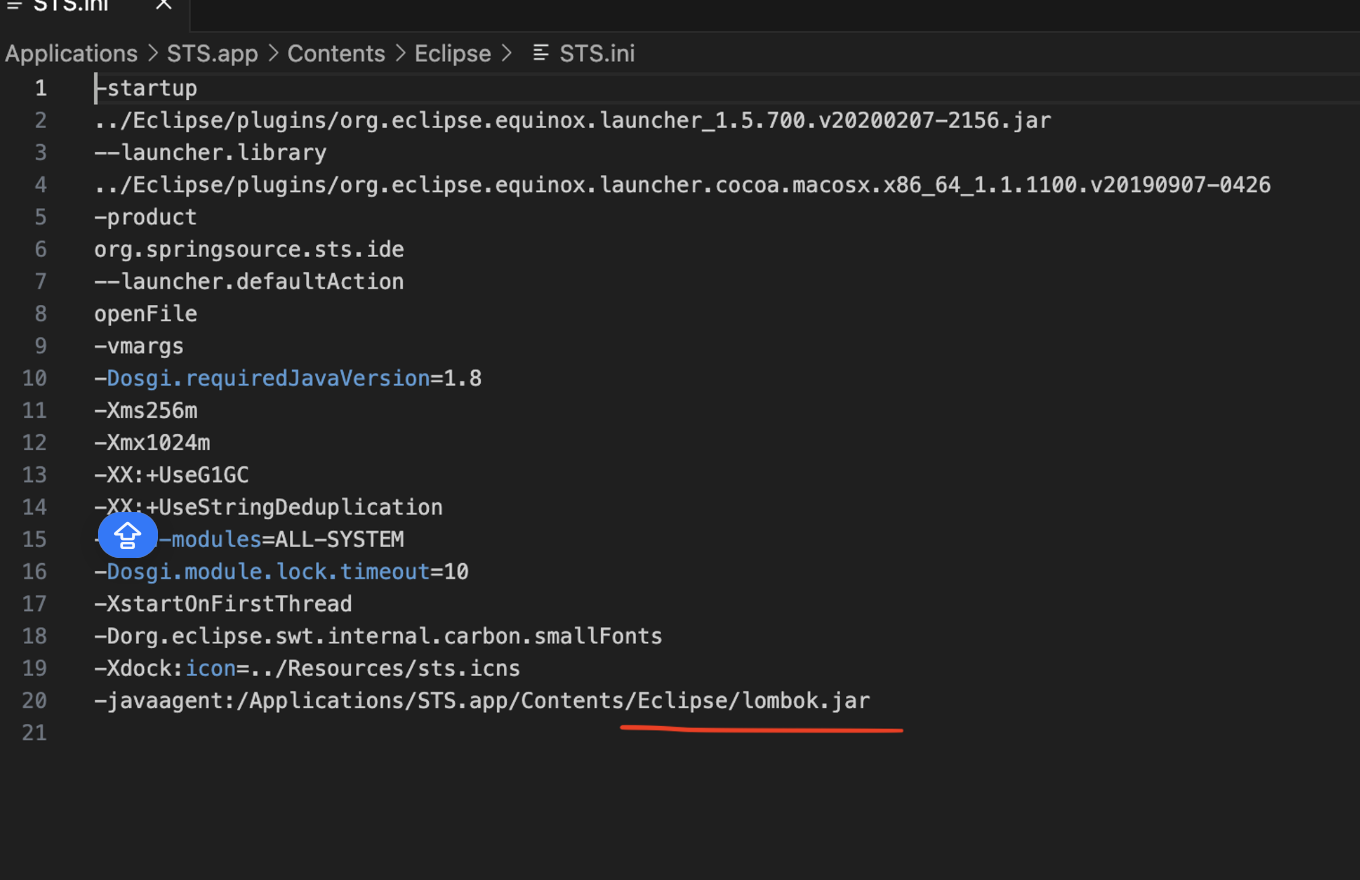
Task: Open the STS.app breadcrumb segment
Action: [212, 53]
